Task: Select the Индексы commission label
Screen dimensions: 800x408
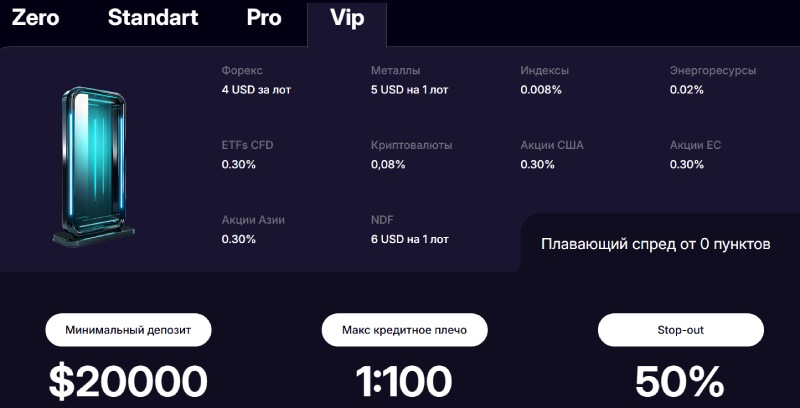Action: pyautogui.click(x=544, y=71)
